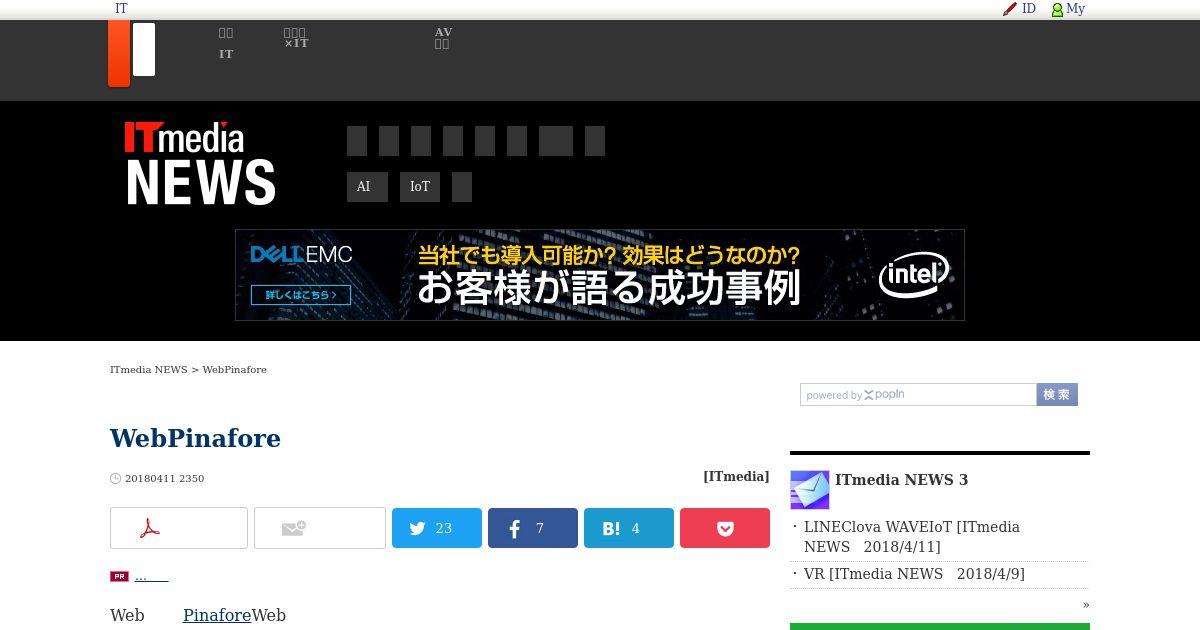1200x630 pixels.
Task: Open the IT label in top bar
Action: click(121, 9)
